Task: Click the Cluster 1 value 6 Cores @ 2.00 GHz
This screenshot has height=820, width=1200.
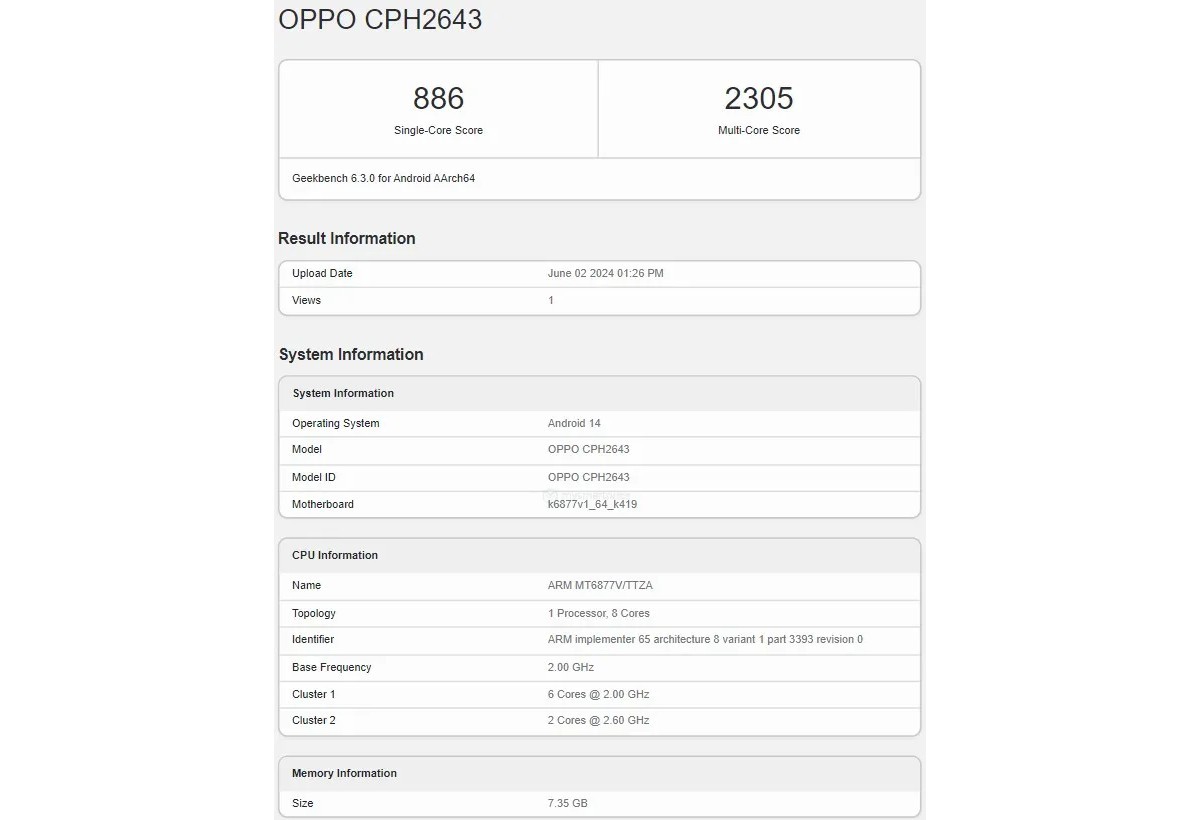Action: (598, 694)
